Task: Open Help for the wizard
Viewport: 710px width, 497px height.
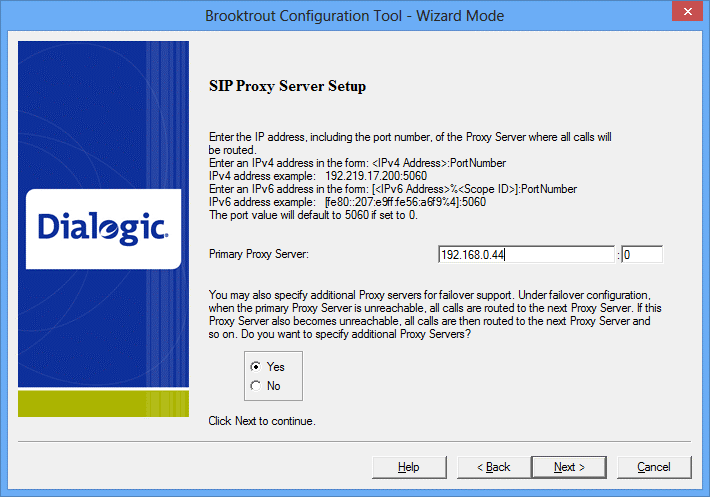Action: (x=409, y=467)
